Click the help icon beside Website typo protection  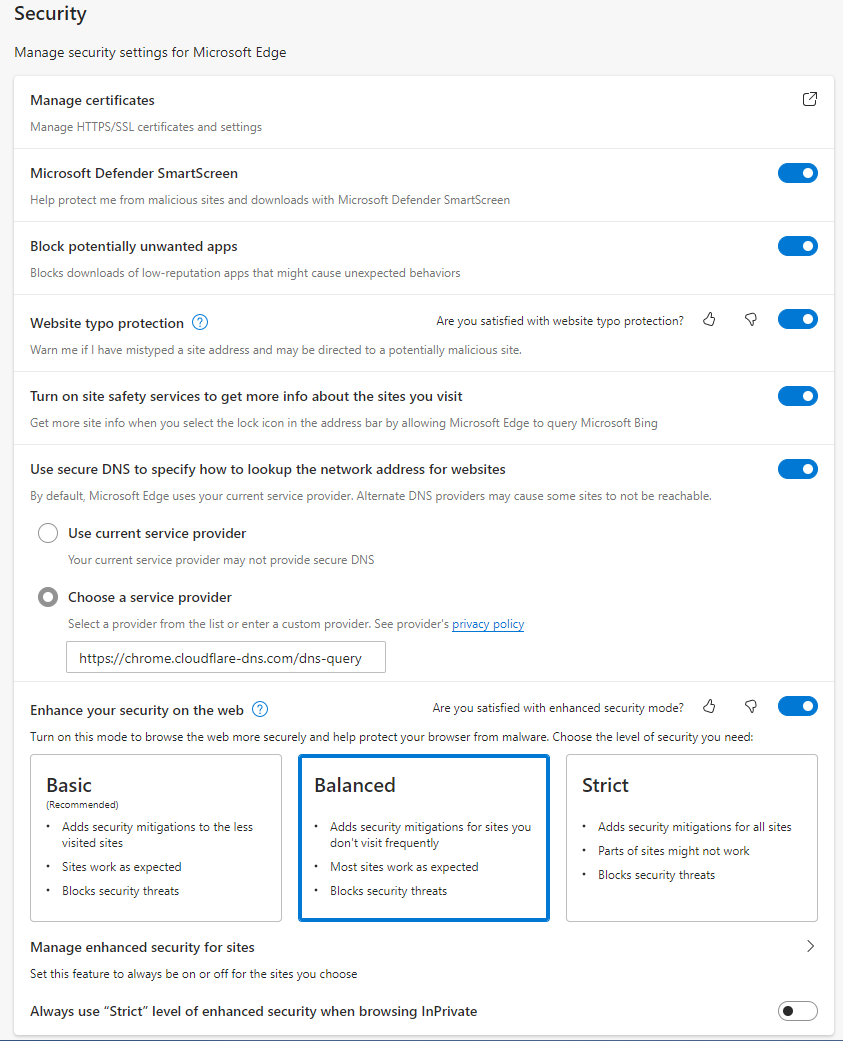click(x=199, y=322)
